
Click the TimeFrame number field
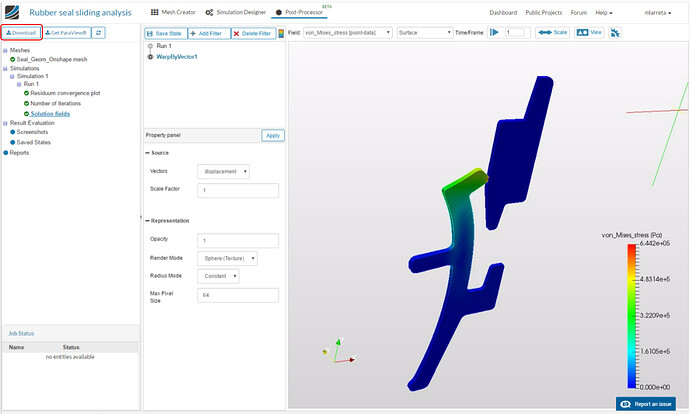tap(515, 32)
